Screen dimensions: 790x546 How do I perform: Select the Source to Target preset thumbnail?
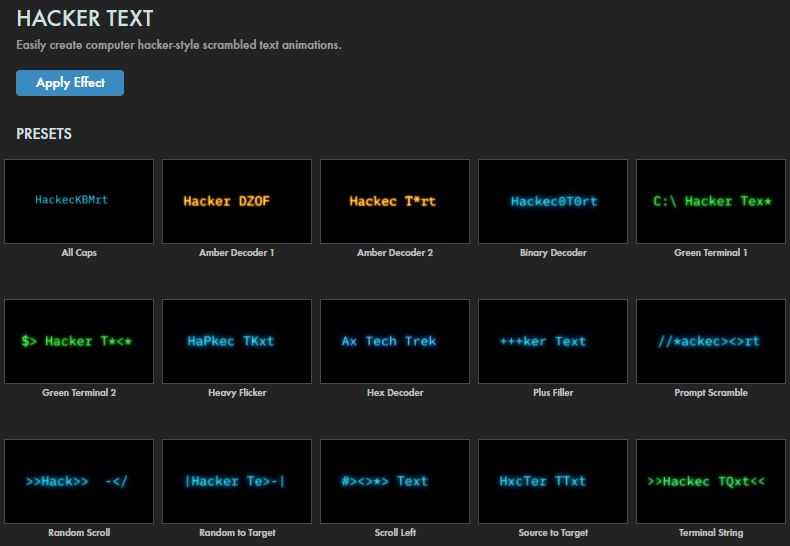pos(553,482)
